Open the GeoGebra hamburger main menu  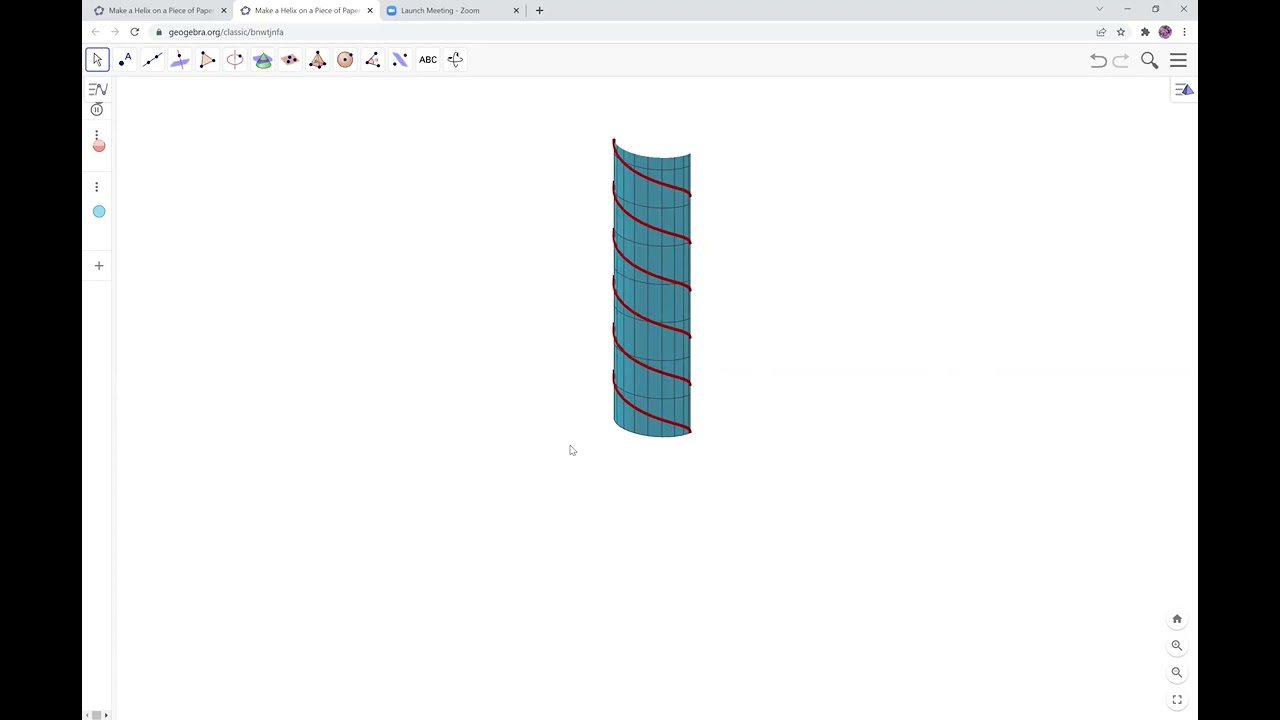[1178, 61]
